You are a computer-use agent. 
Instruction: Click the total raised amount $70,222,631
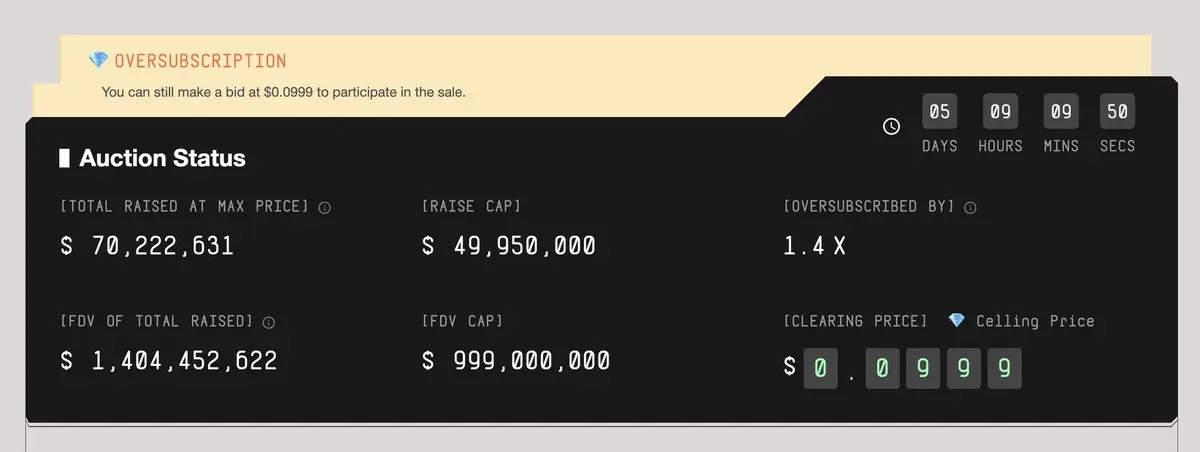click(x=147, y=245)
